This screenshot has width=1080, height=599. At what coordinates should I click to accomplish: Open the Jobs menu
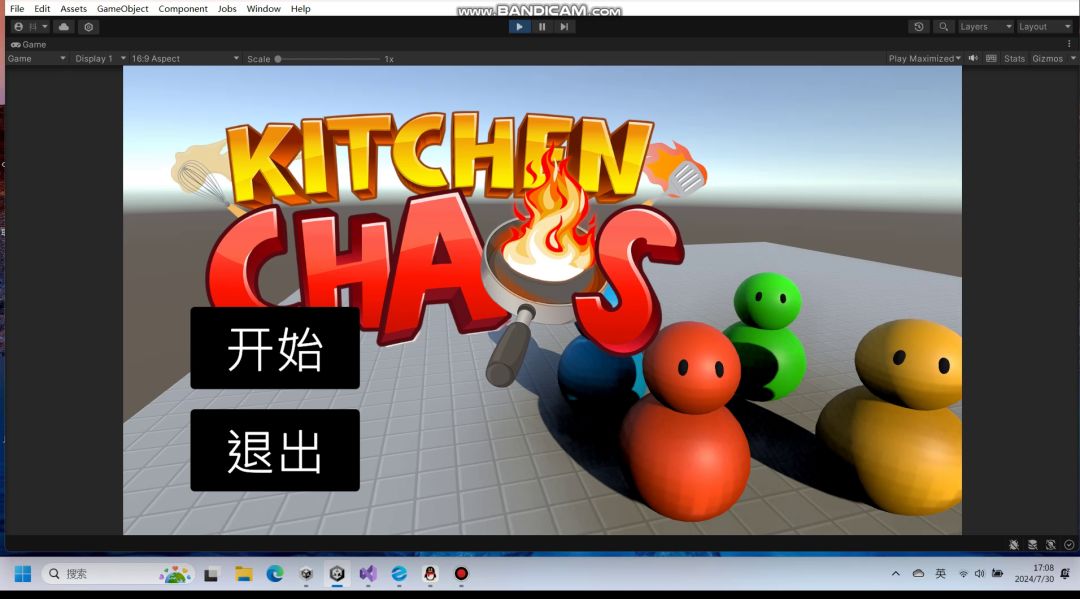[227, 9]
